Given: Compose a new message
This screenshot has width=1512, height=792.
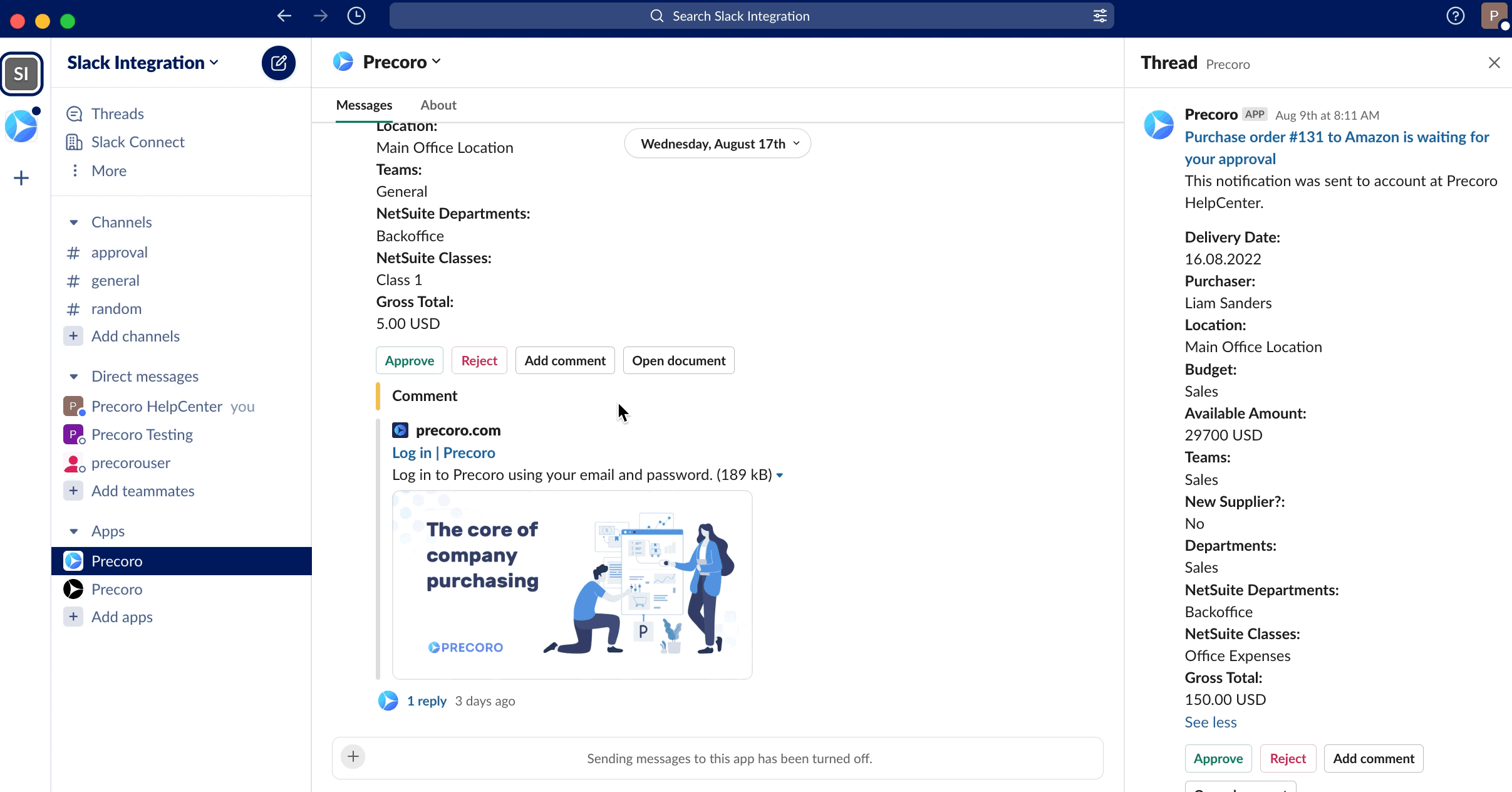Looking at the screenshot, I should (279, 63).
